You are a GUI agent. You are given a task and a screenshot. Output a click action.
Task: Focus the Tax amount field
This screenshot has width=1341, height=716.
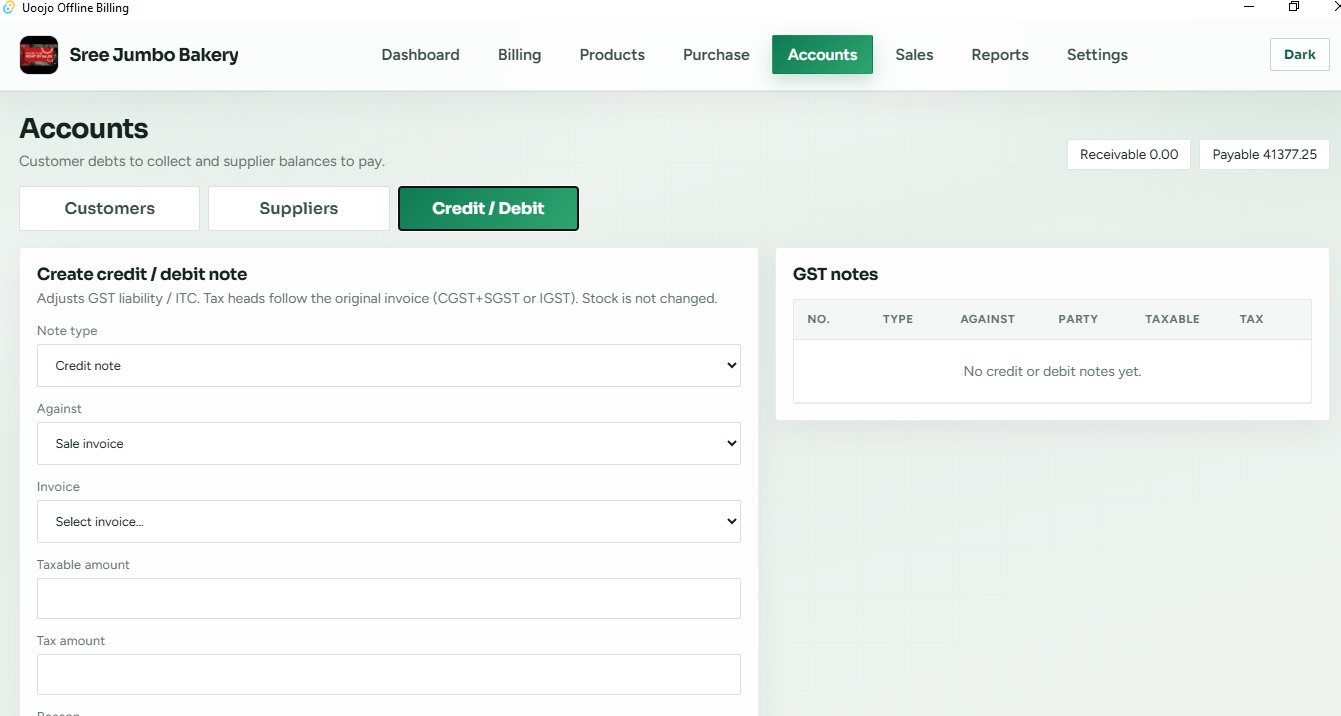pos(389,674)
